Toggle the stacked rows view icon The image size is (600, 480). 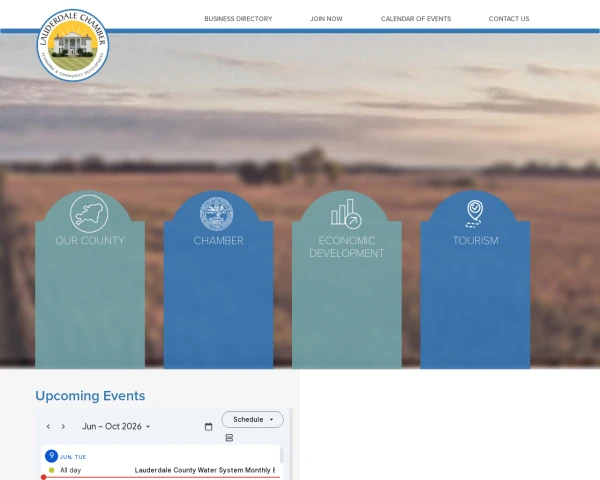[229, 438]
